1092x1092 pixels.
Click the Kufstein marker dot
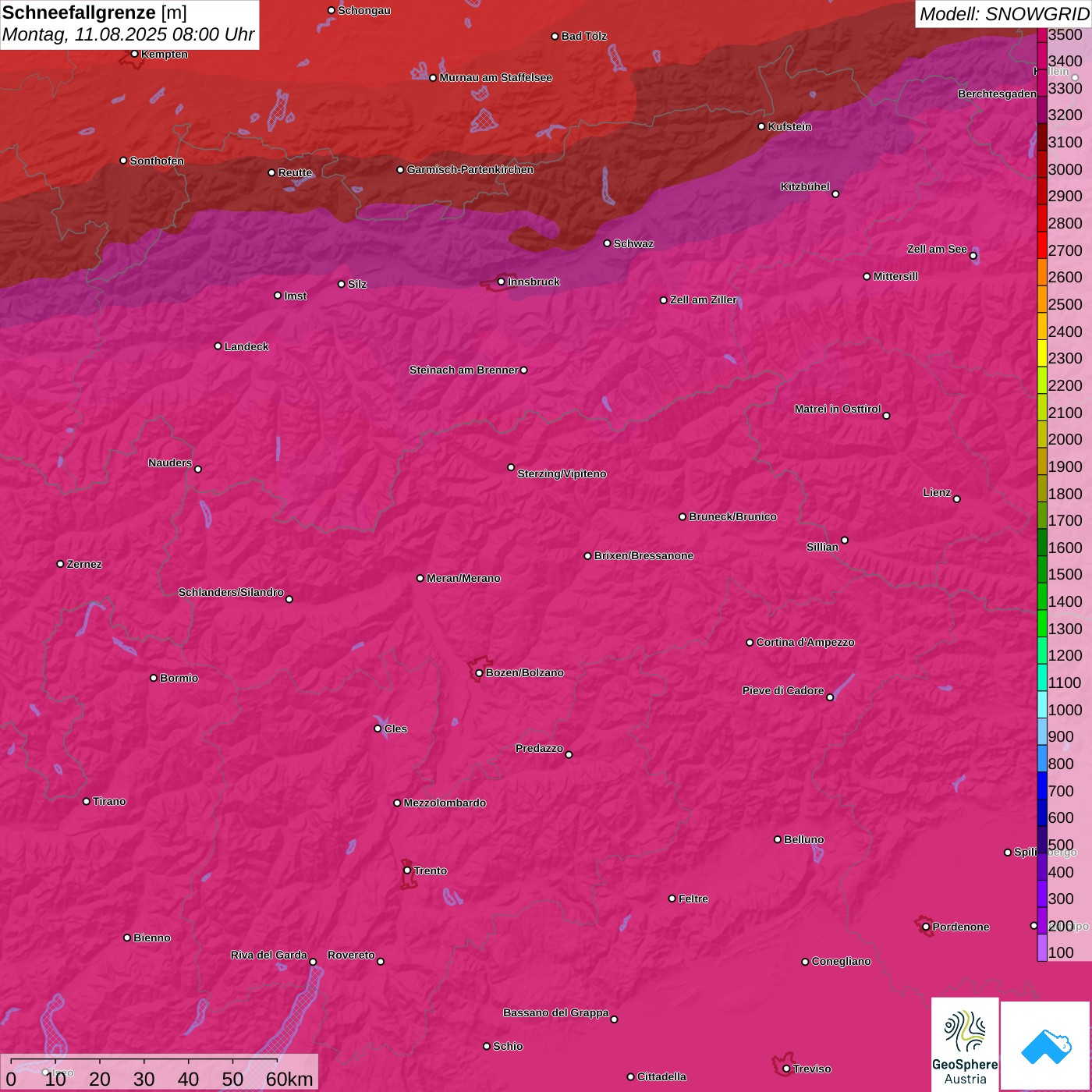tap(761, 126)
